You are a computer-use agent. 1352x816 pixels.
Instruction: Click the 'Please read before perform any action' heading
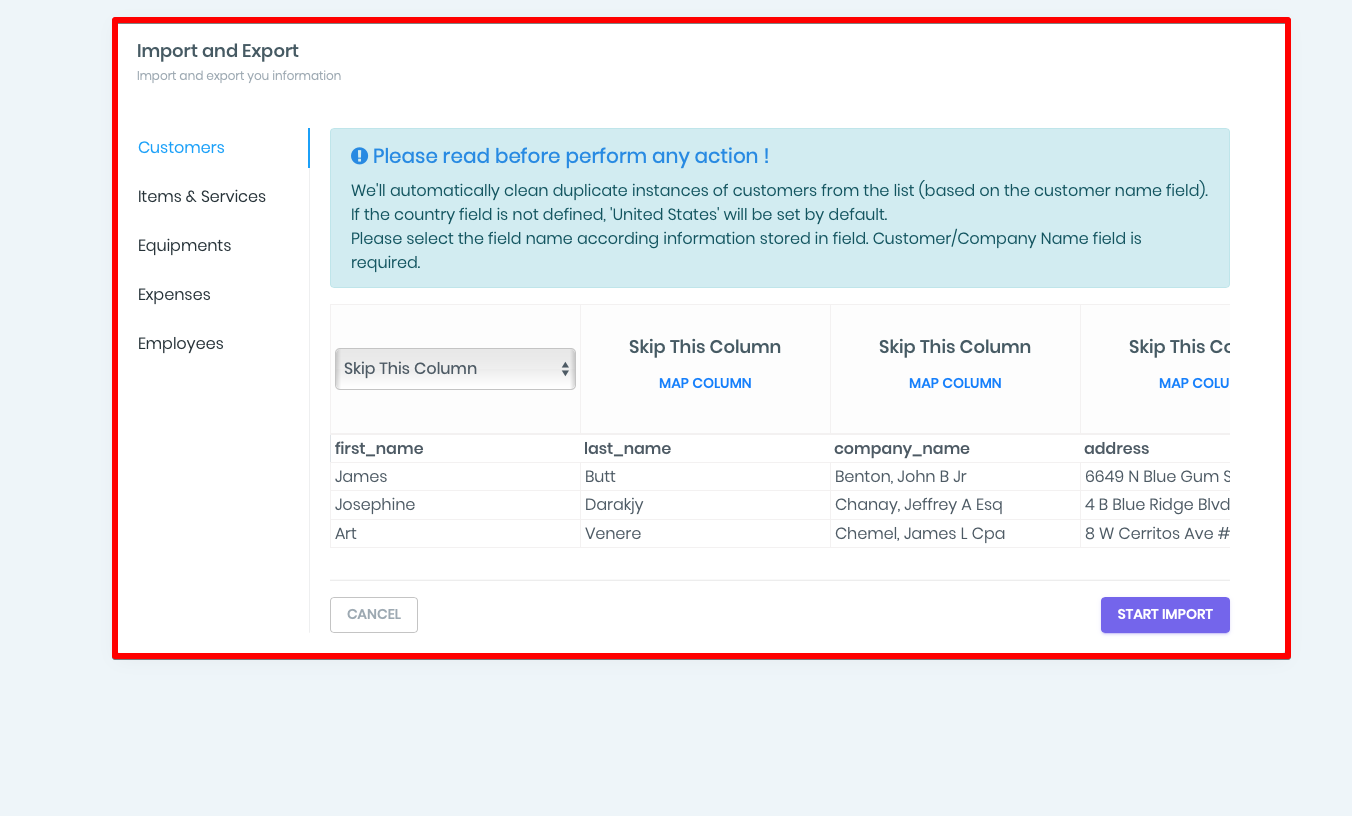[x=571, y=156]
